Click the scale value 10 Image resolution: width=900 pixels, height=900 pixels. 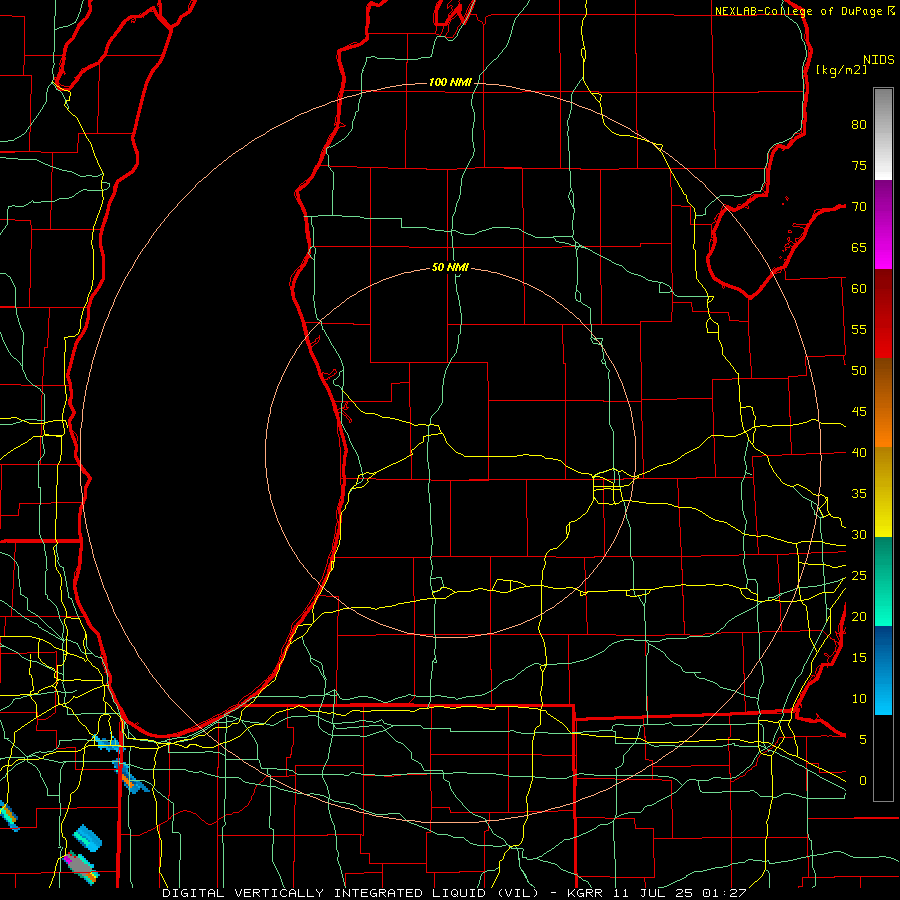click(859, 699)
